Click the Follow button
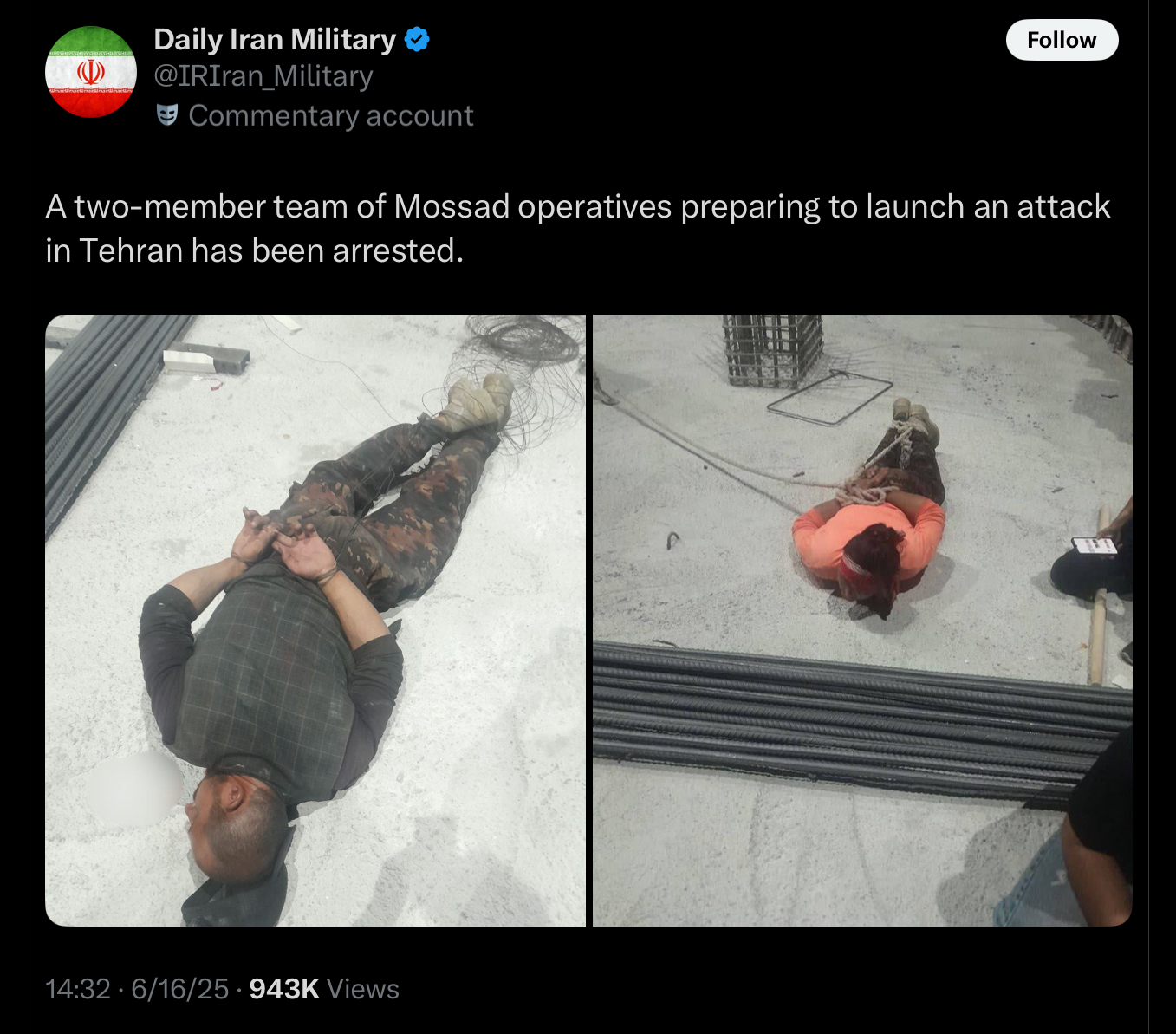The image size is (1176, 1034). click(x=1062, y=40)
